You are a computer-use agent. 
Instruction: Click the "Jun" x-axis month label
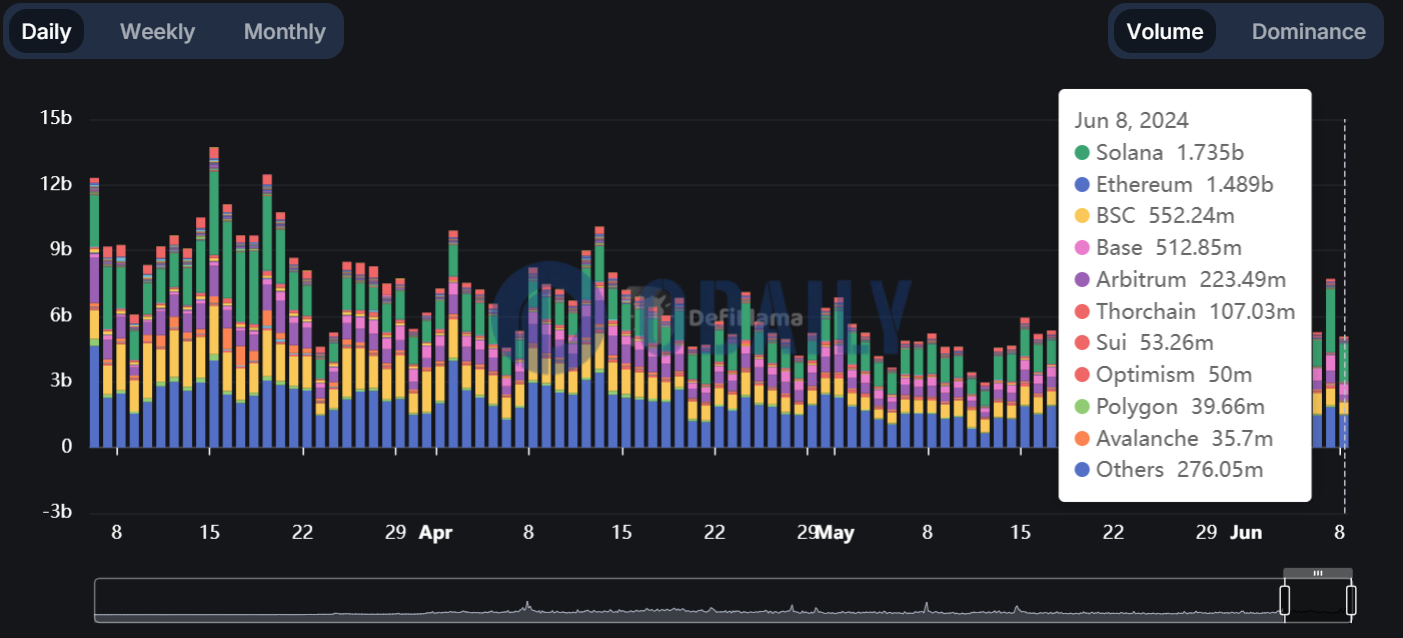1246,533
